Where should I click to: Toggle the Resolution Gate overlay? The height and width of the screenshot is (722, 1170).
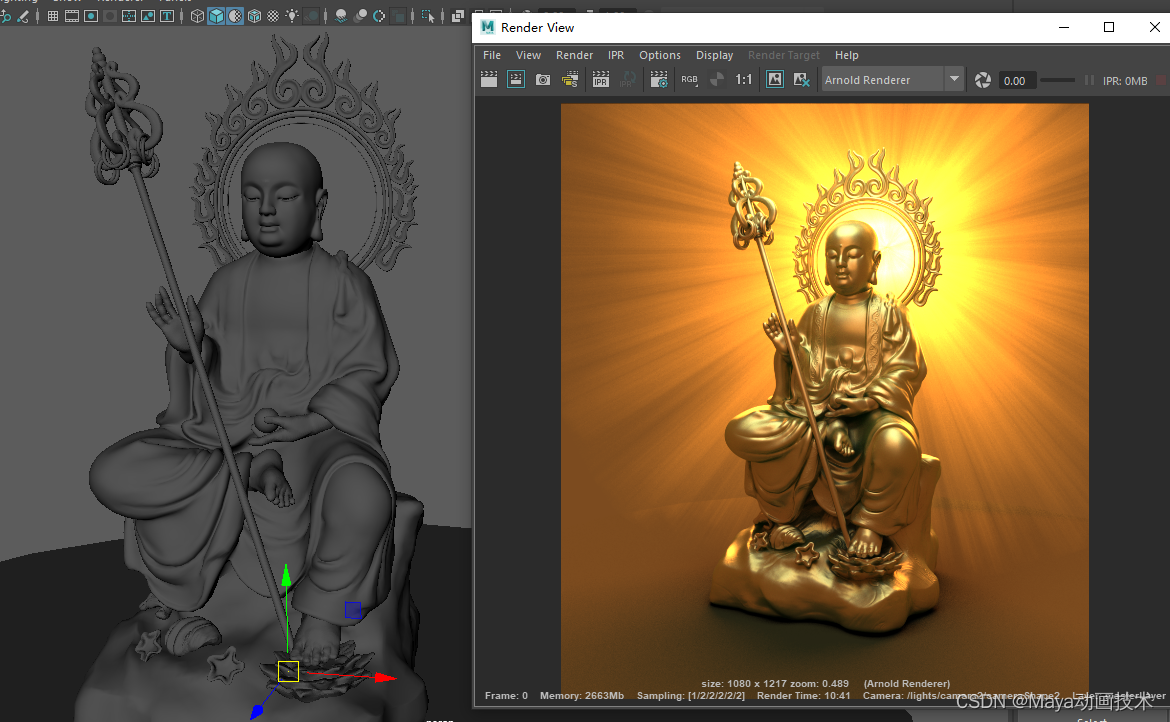(x=91, y=16)
